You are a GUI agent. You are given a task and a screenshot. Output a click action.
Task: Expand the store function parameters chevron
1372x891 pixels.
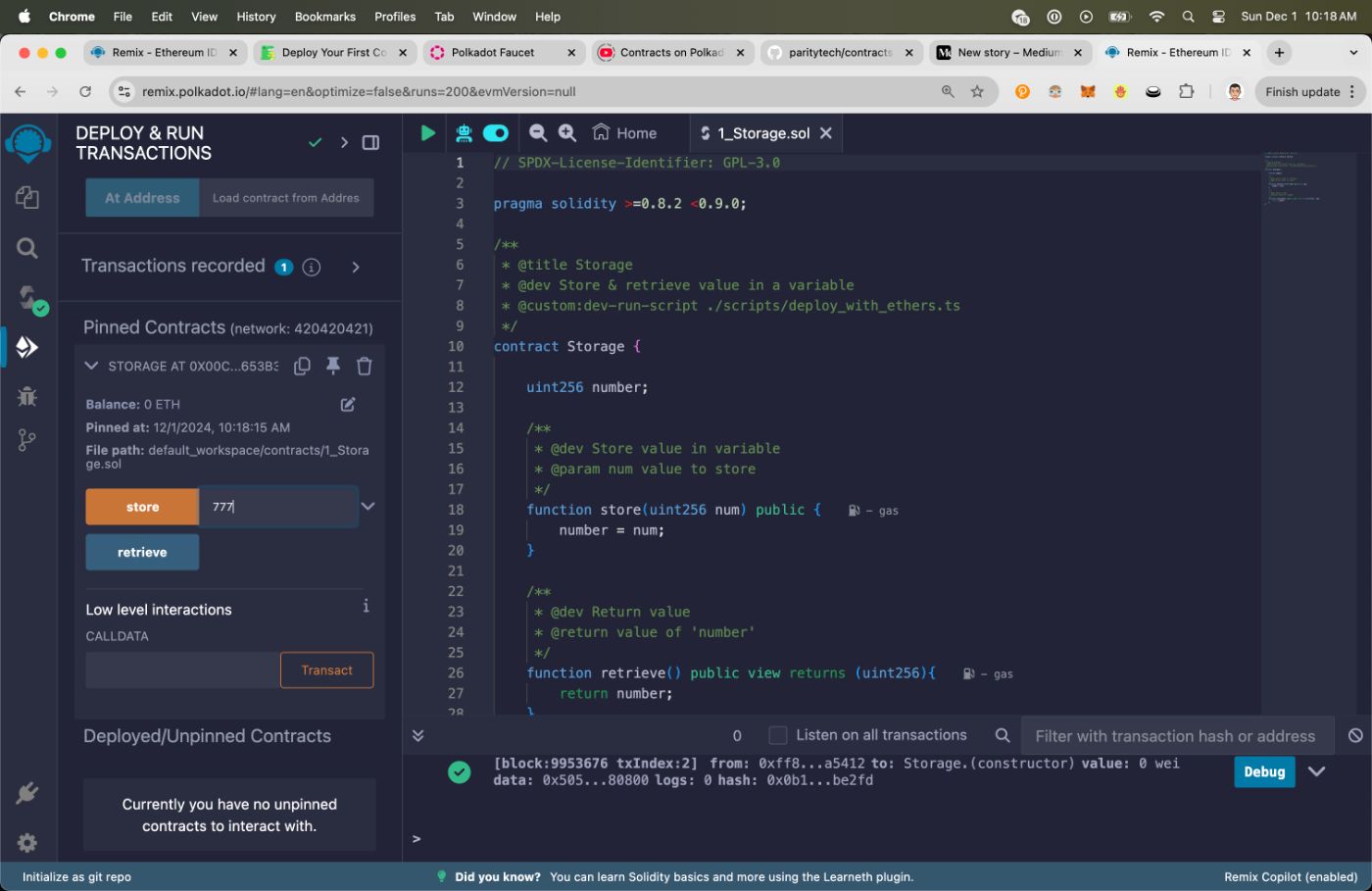[x=368, y=507]
